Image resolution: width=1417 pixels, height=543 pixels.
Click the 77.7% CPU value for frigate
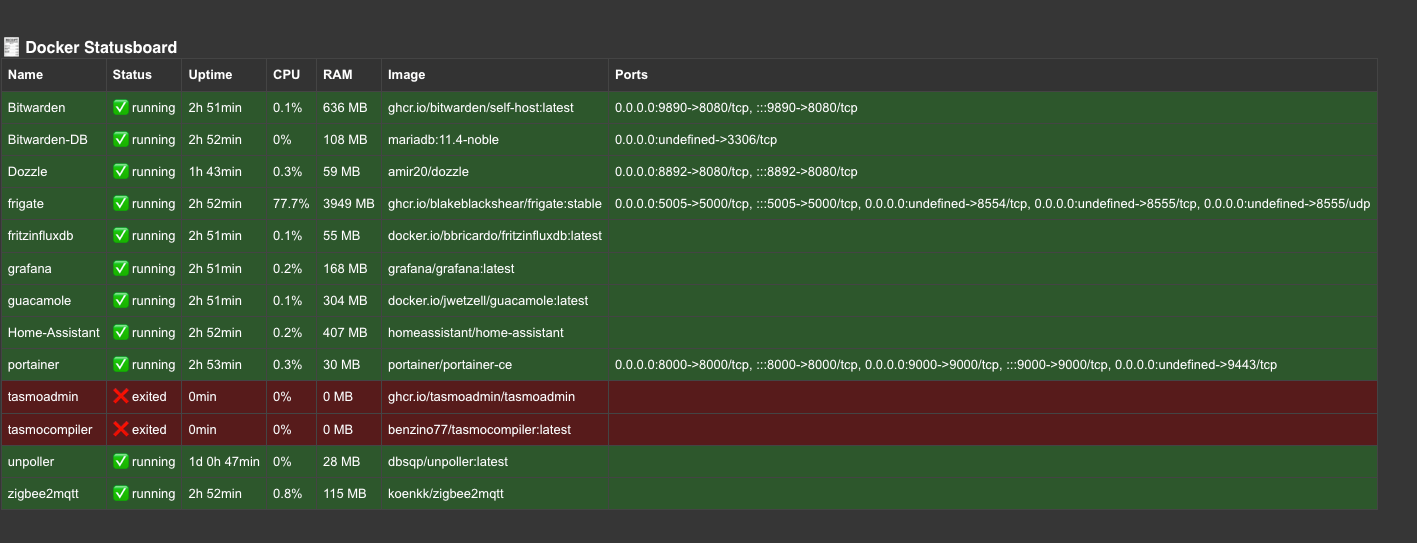pyautogui.click(x=291, y=204)
